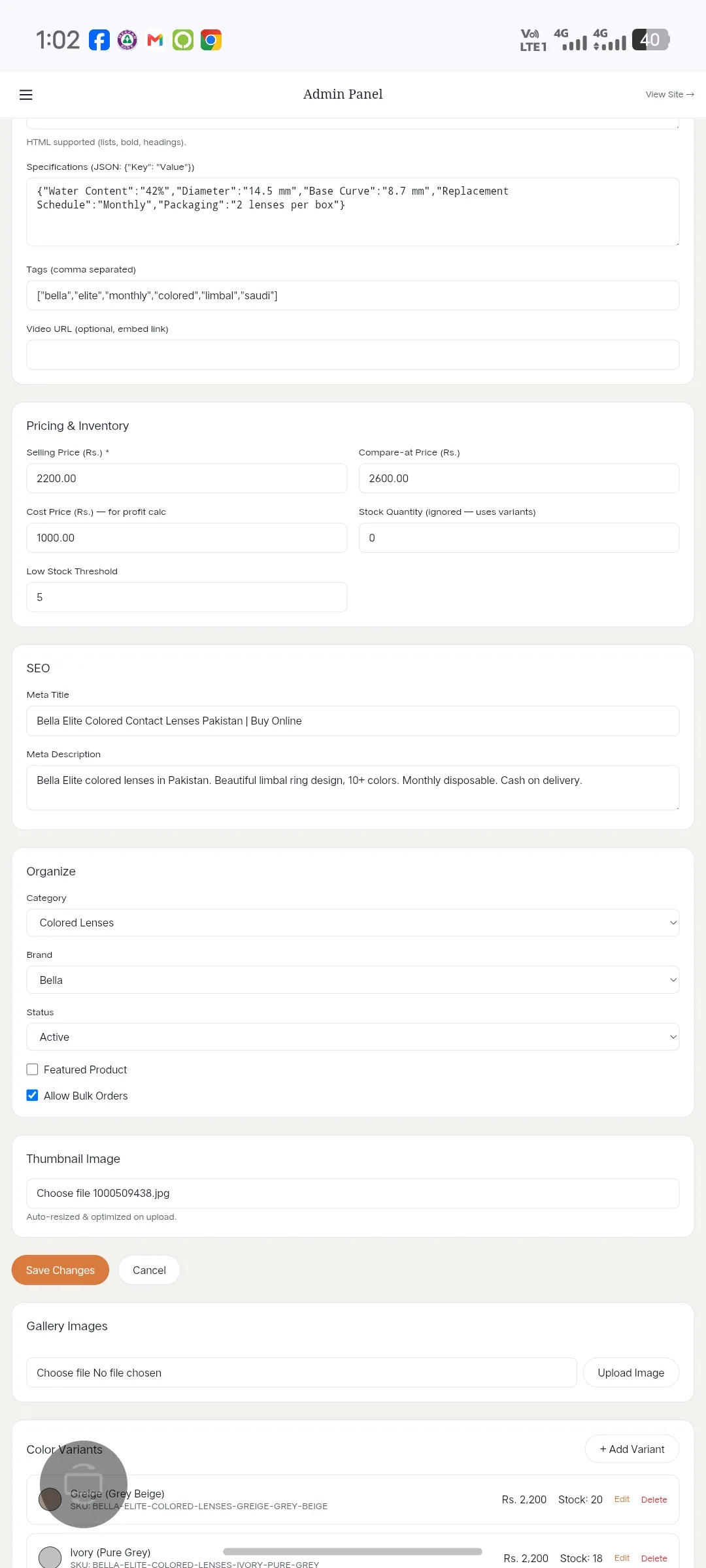The height and width of the screenshot is (1568, 706).
Task: Click the Save Changes button
Action: [x=60, y=1270]
